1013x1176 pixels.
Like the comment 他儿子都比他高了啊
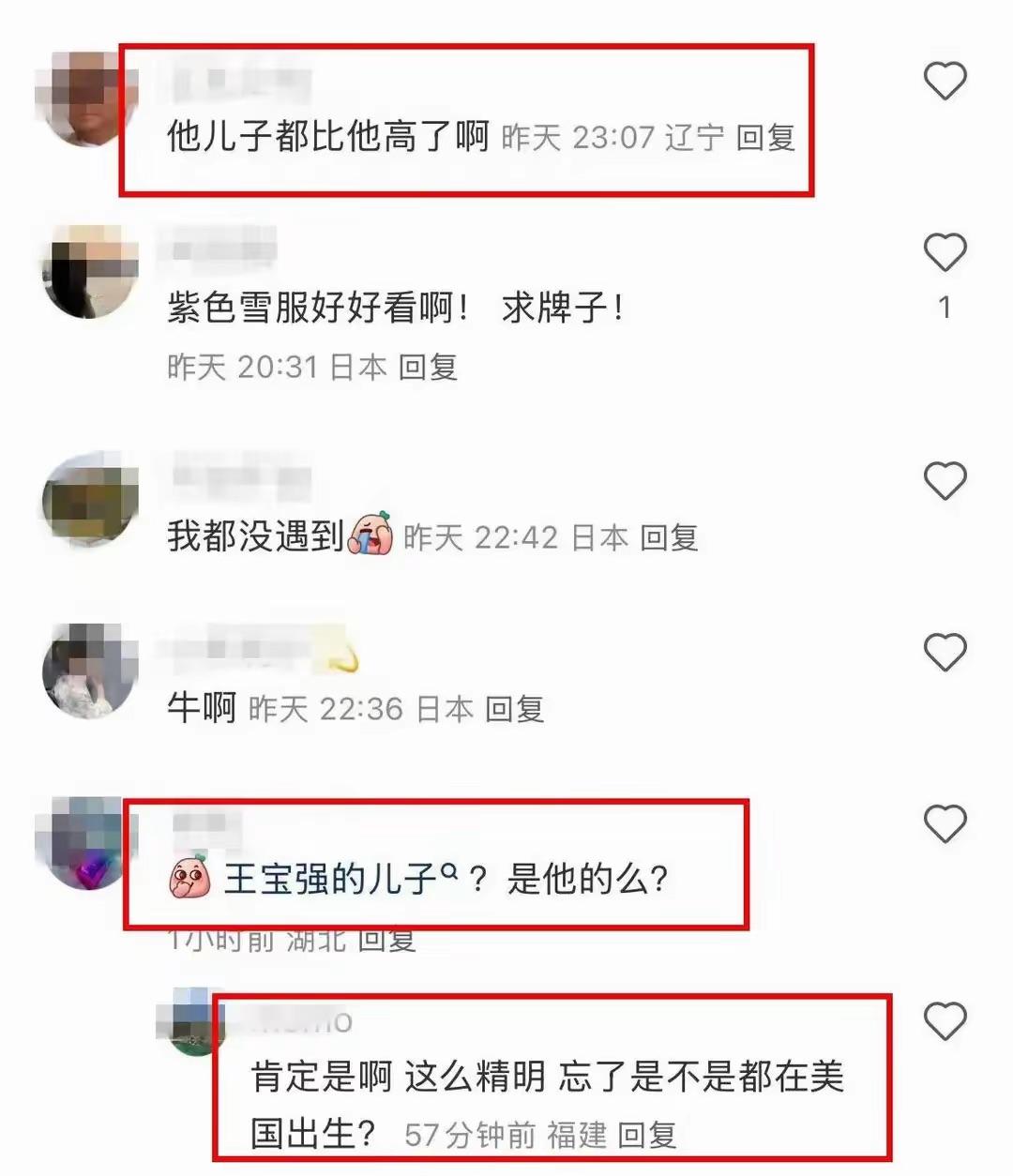[945, 81]
